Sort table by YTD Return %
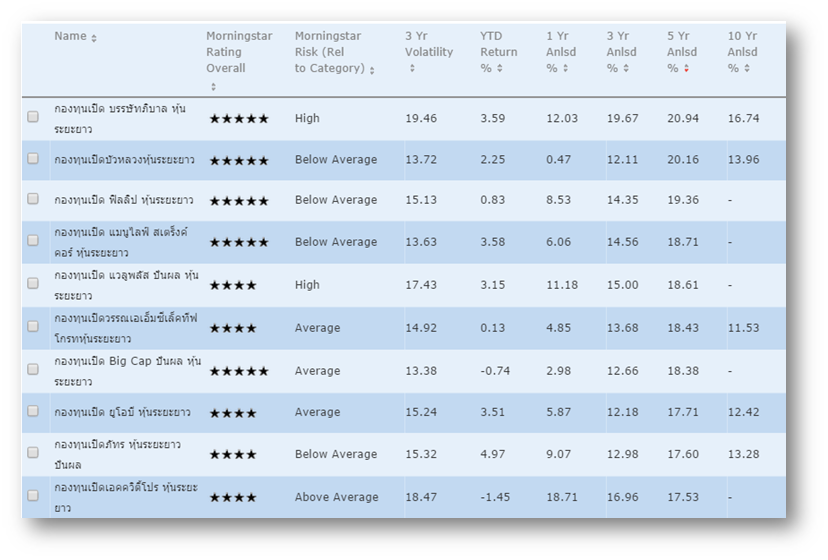 [x=500, y=69]
